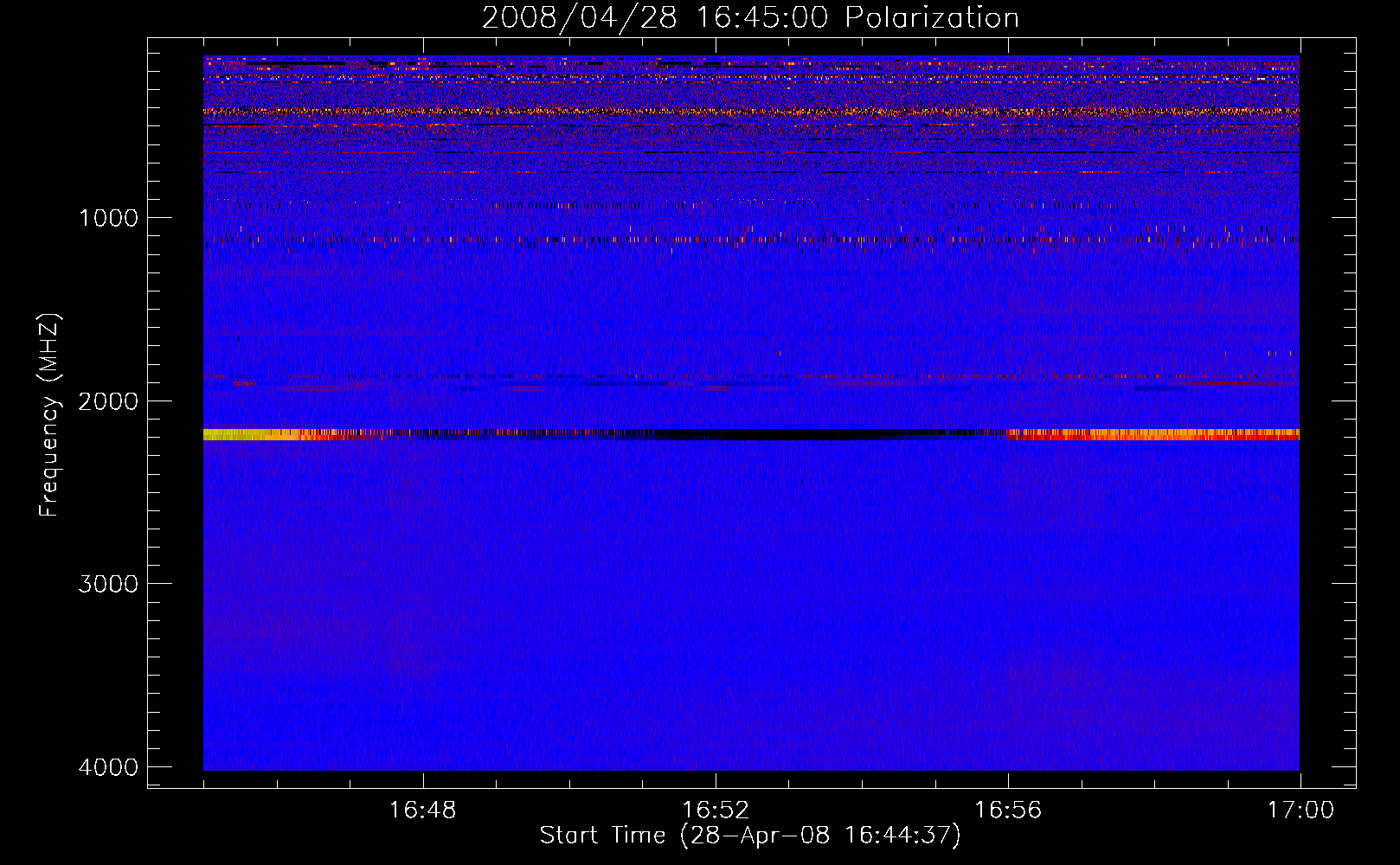Click the 4000 frequency tick label
Image resolution: width=1400 pixels, height=865 pixels.
(x=109, y=767)
